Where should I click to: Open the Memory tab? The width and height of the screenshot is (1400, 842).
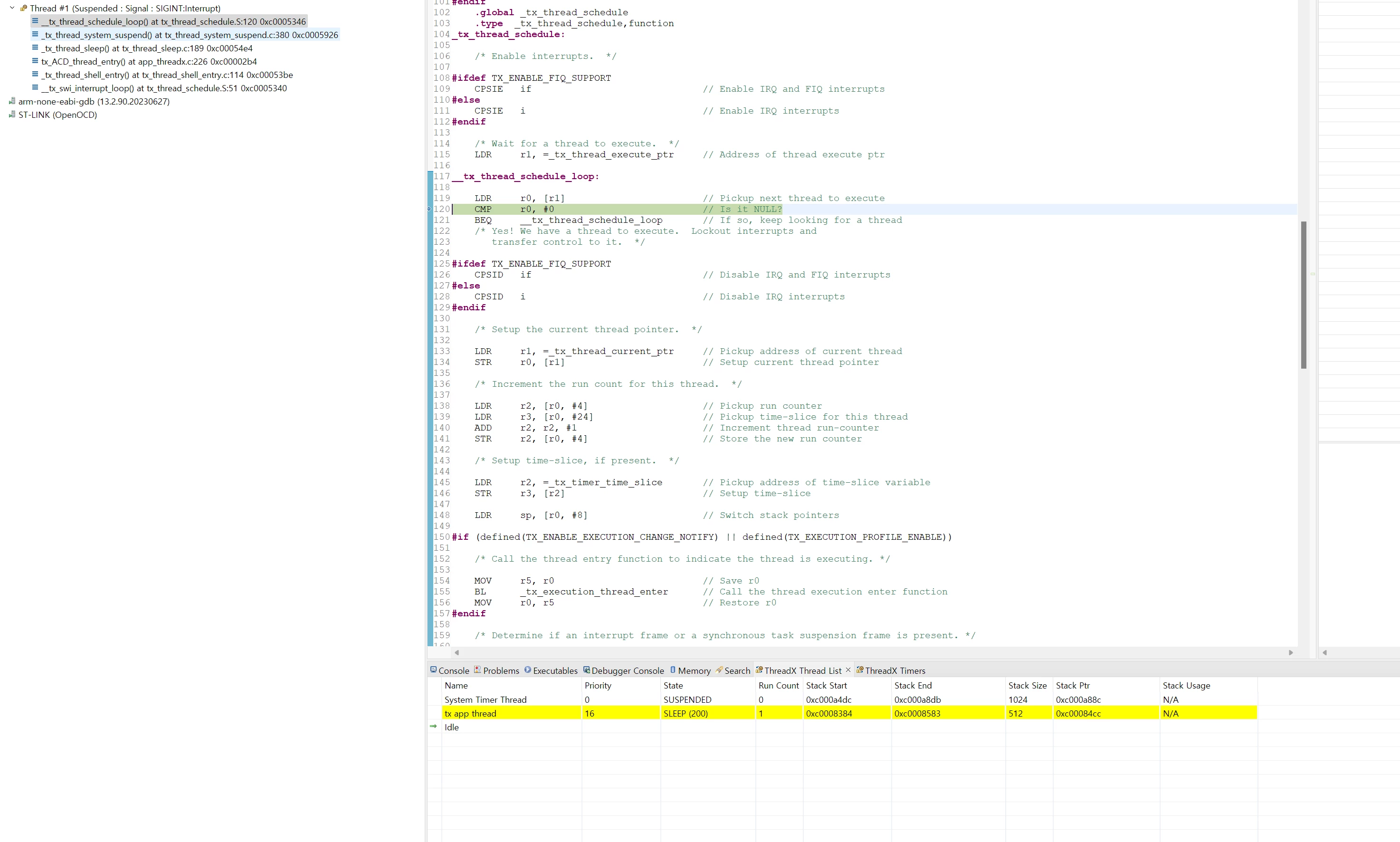click(x=690, y=670)
